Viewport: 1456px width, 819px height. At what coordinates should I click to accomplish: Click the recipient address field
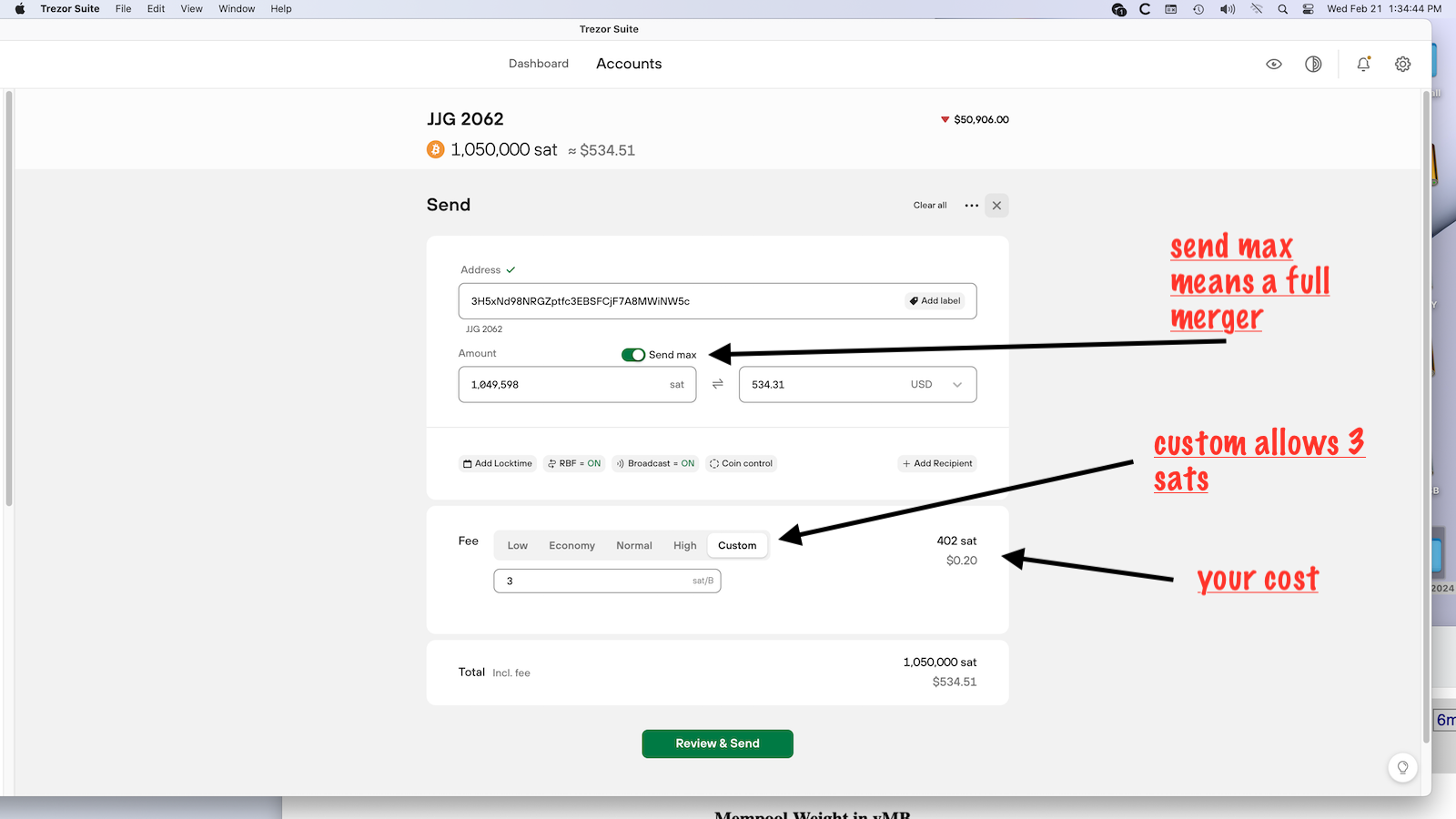tap(717, 301)
